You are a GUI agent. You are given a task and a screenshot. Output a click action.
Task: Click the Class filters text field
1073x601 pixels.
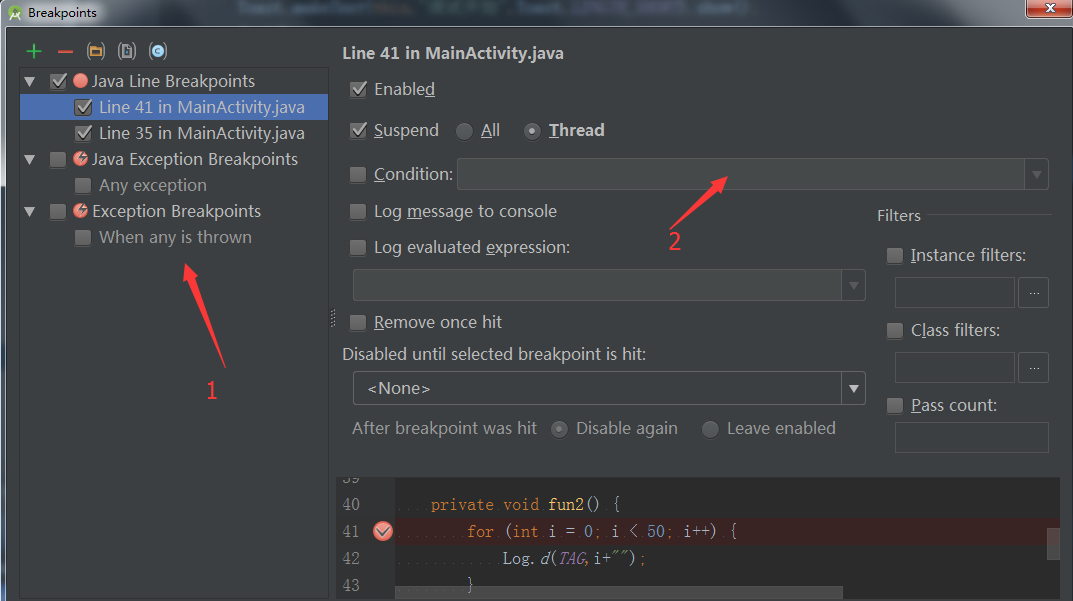coord(955,368)
